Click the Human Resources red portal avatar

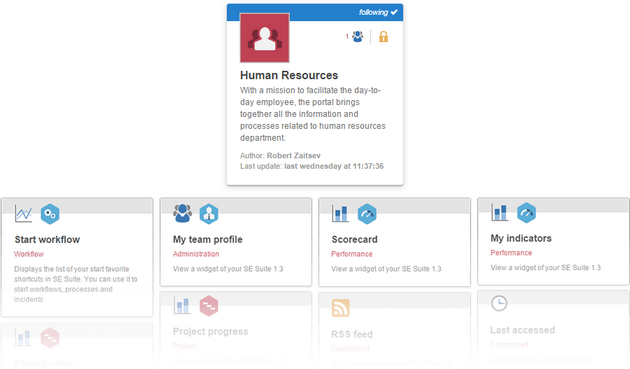coord(264,38)
